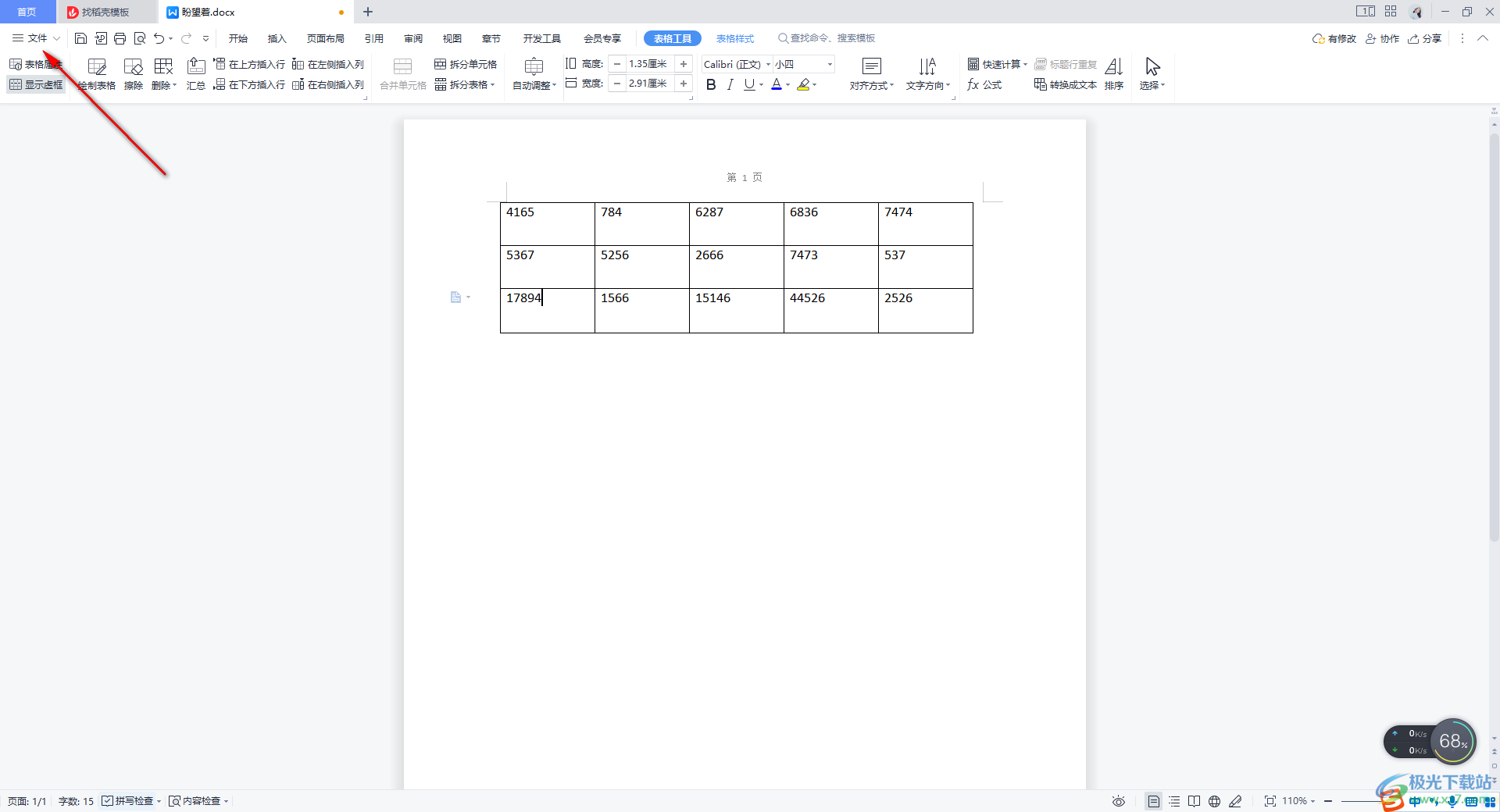
Task: Toggle page layout view in status bar
Action: [x=1153, y=801]
